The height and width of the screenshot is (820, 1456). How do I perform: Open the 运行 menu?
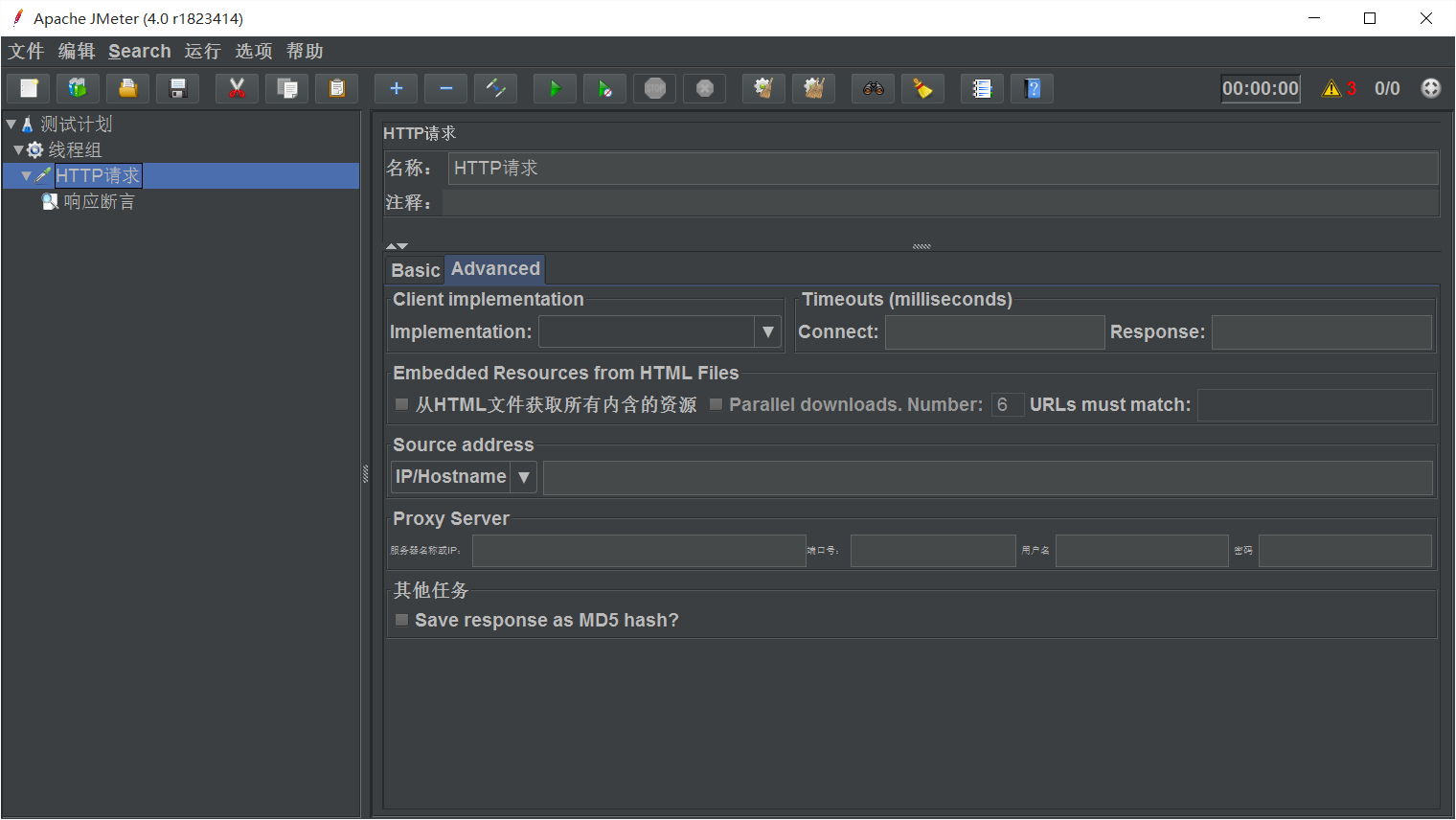pos(203,51)
